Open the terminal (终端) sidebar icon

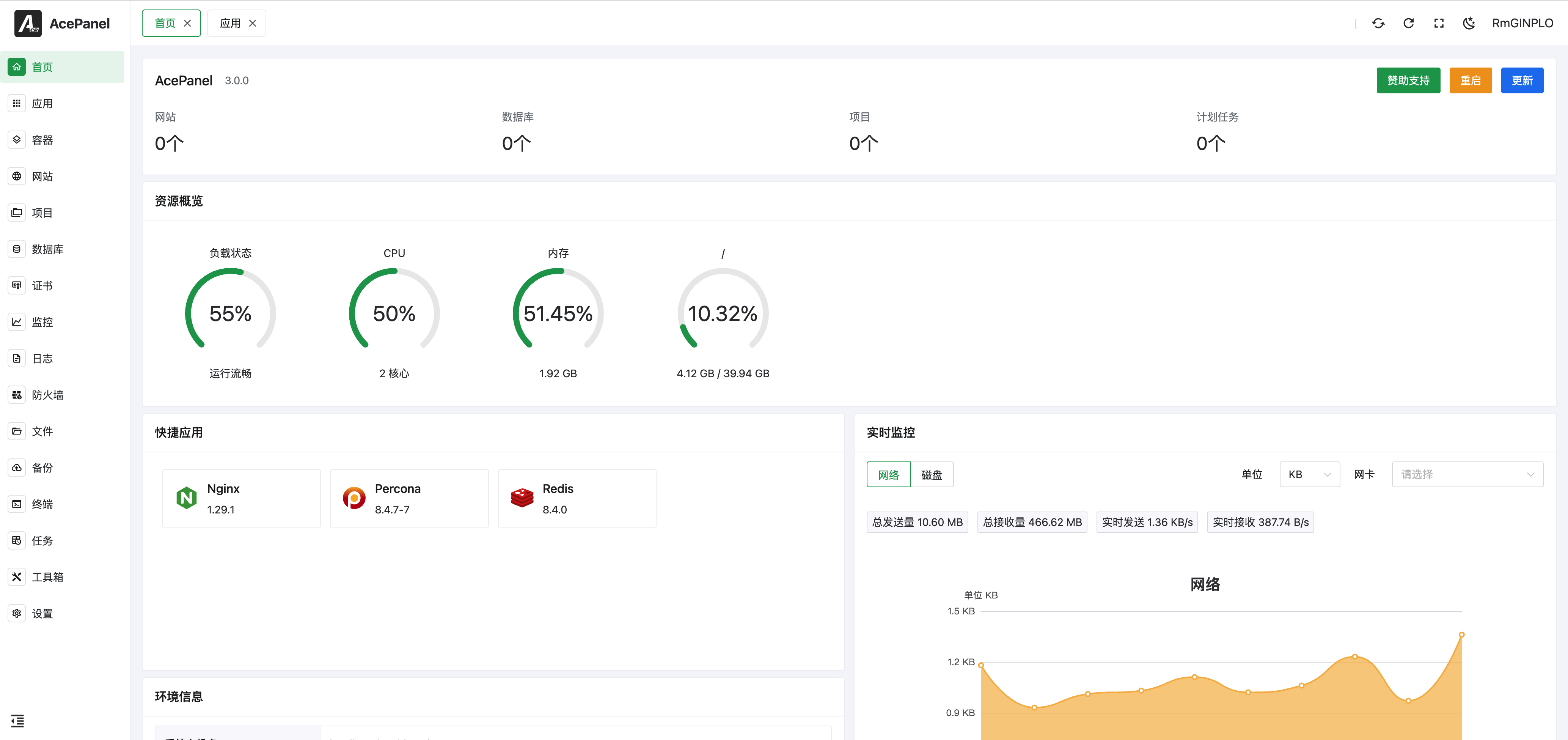(x=17, y=504)
